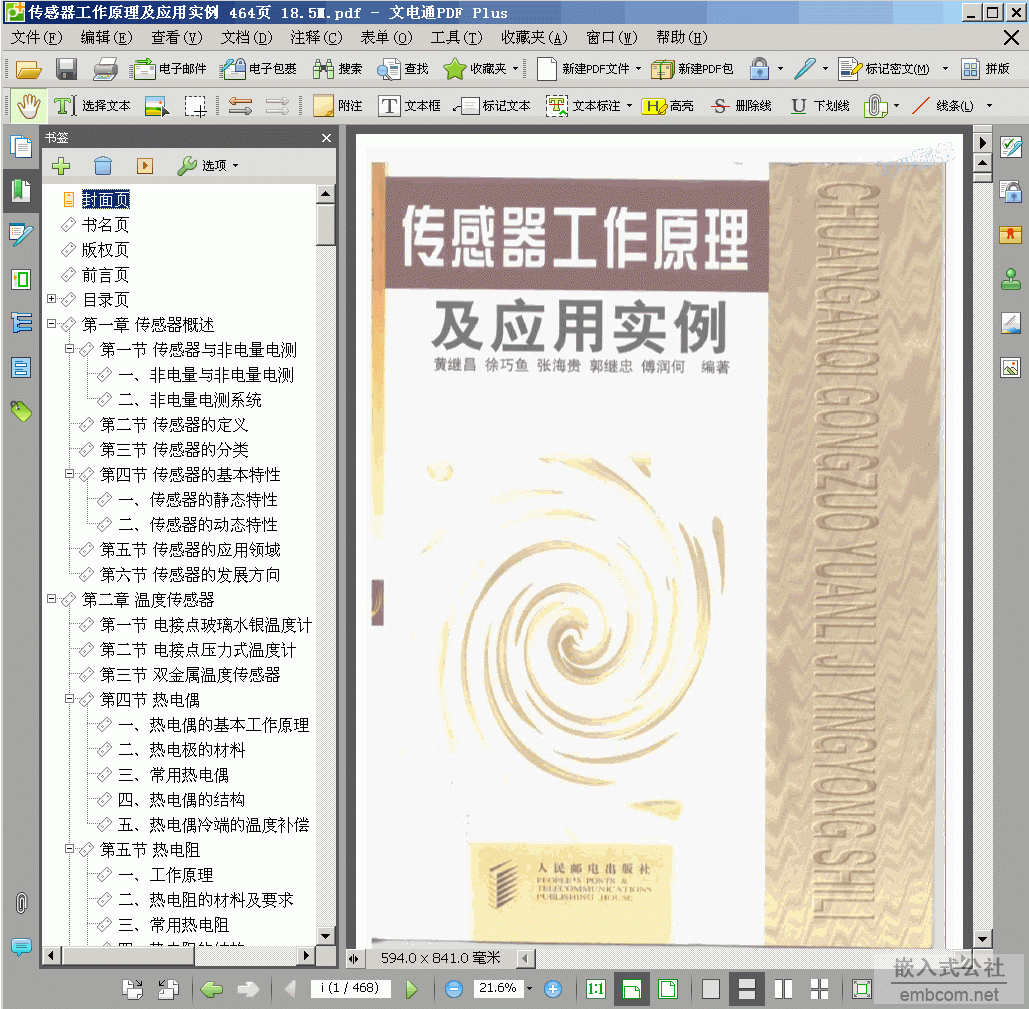
Task: Open 文档 menu
Action: click(x=247, y=38)
